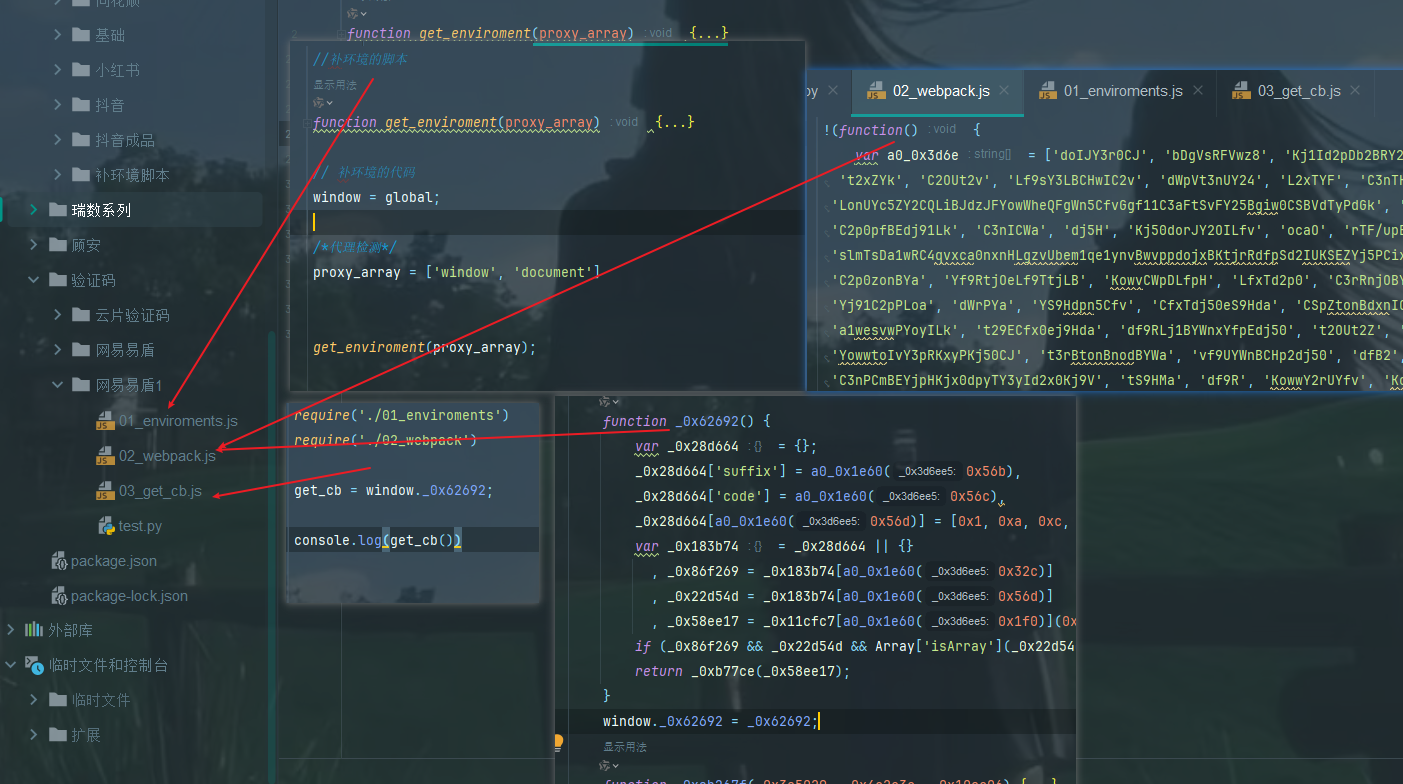Click 显示用法 below window._0x62692 line

[x=625, y=746]
